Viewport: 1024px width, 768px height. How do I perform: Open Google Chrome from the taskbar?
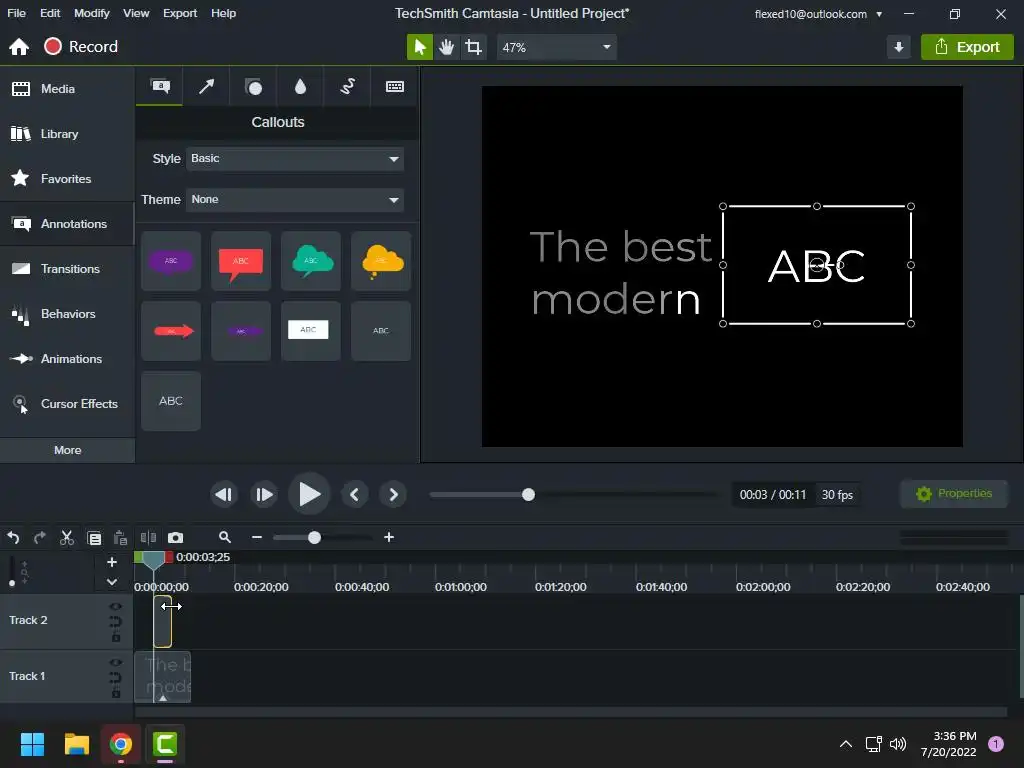pos(120,744)
